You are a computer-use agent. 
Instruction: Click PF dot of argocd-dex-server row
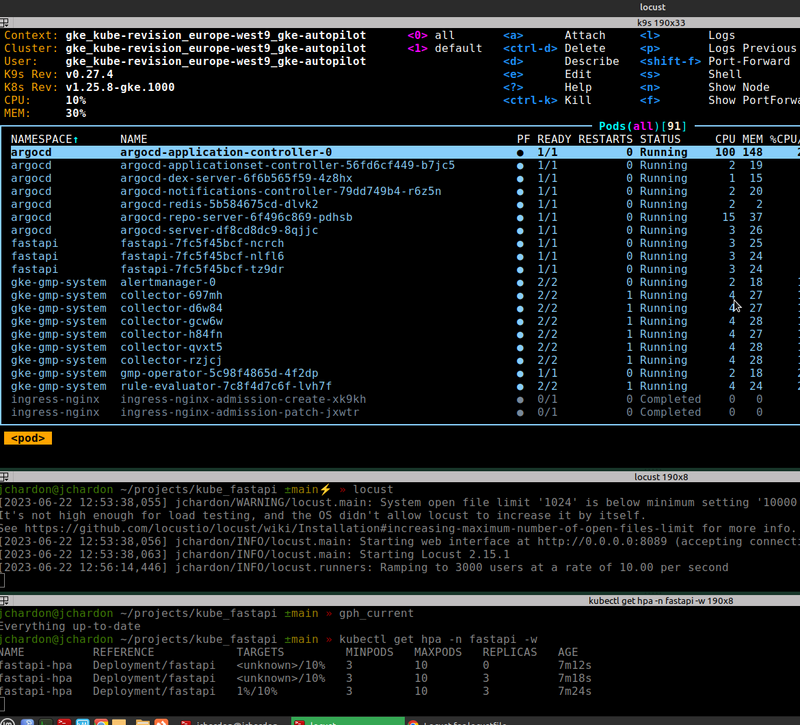520,179
